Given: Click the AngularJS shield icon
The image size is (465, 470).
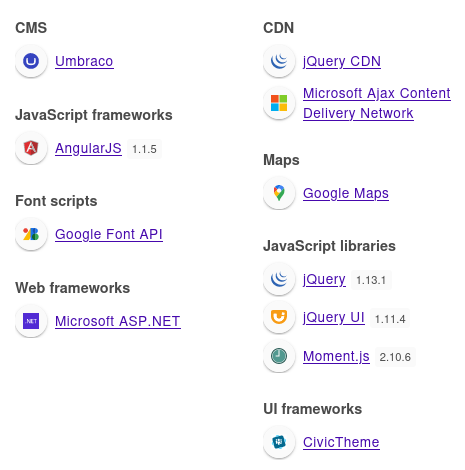Looking at the screenshot, I should point(31,148).
